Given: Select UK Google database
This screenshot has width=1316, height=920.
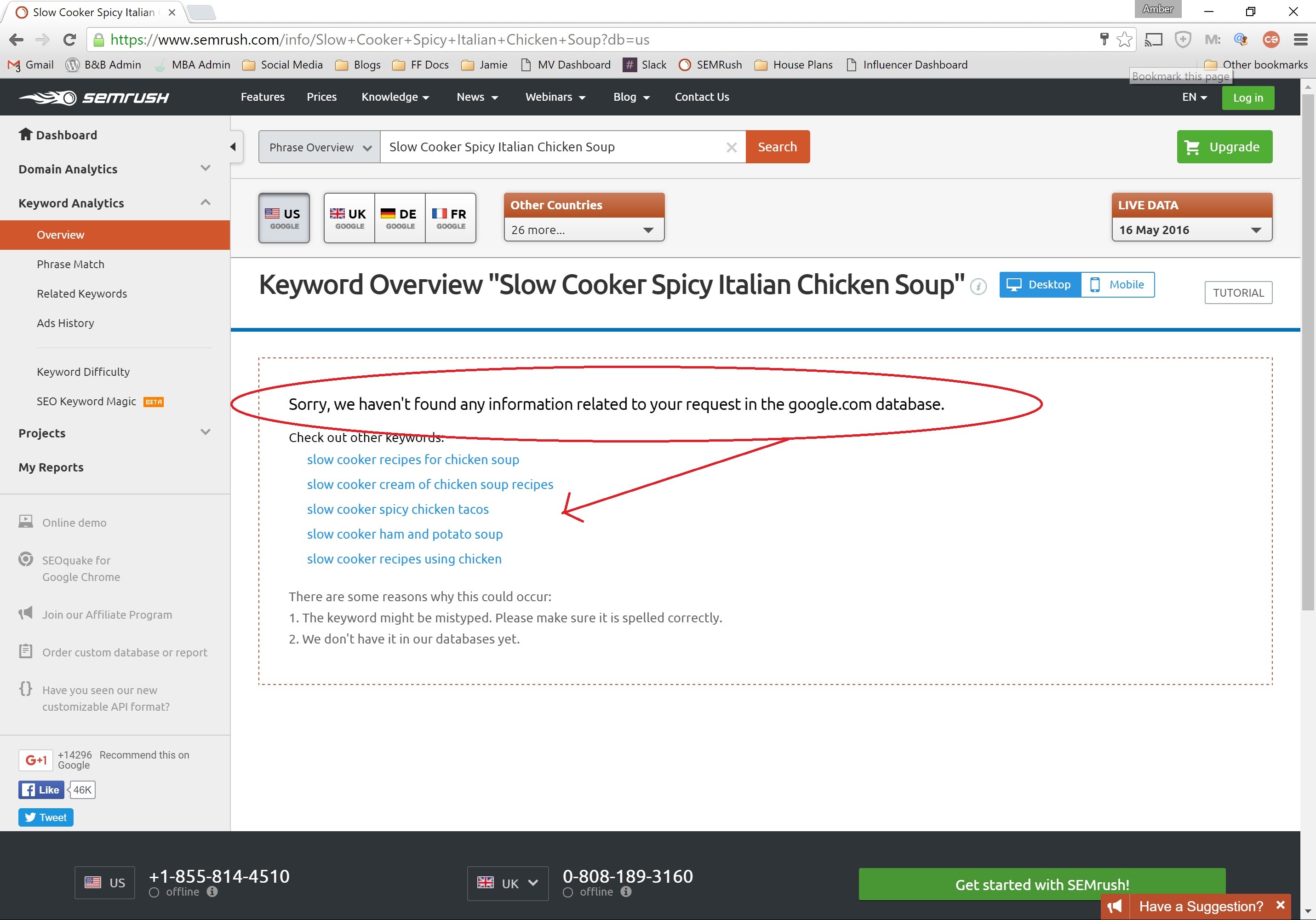Looking at the screenshot, I should [x=349, y=218].
